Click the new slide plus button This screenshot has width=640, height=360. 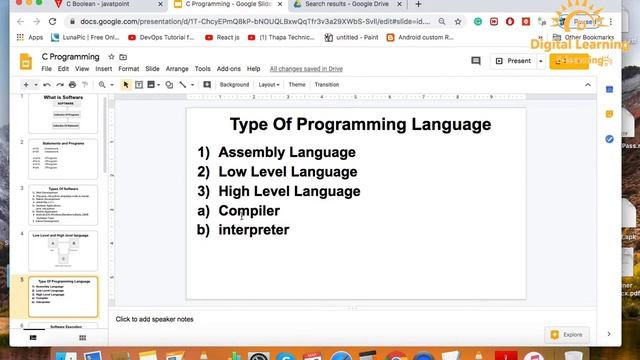26,85
